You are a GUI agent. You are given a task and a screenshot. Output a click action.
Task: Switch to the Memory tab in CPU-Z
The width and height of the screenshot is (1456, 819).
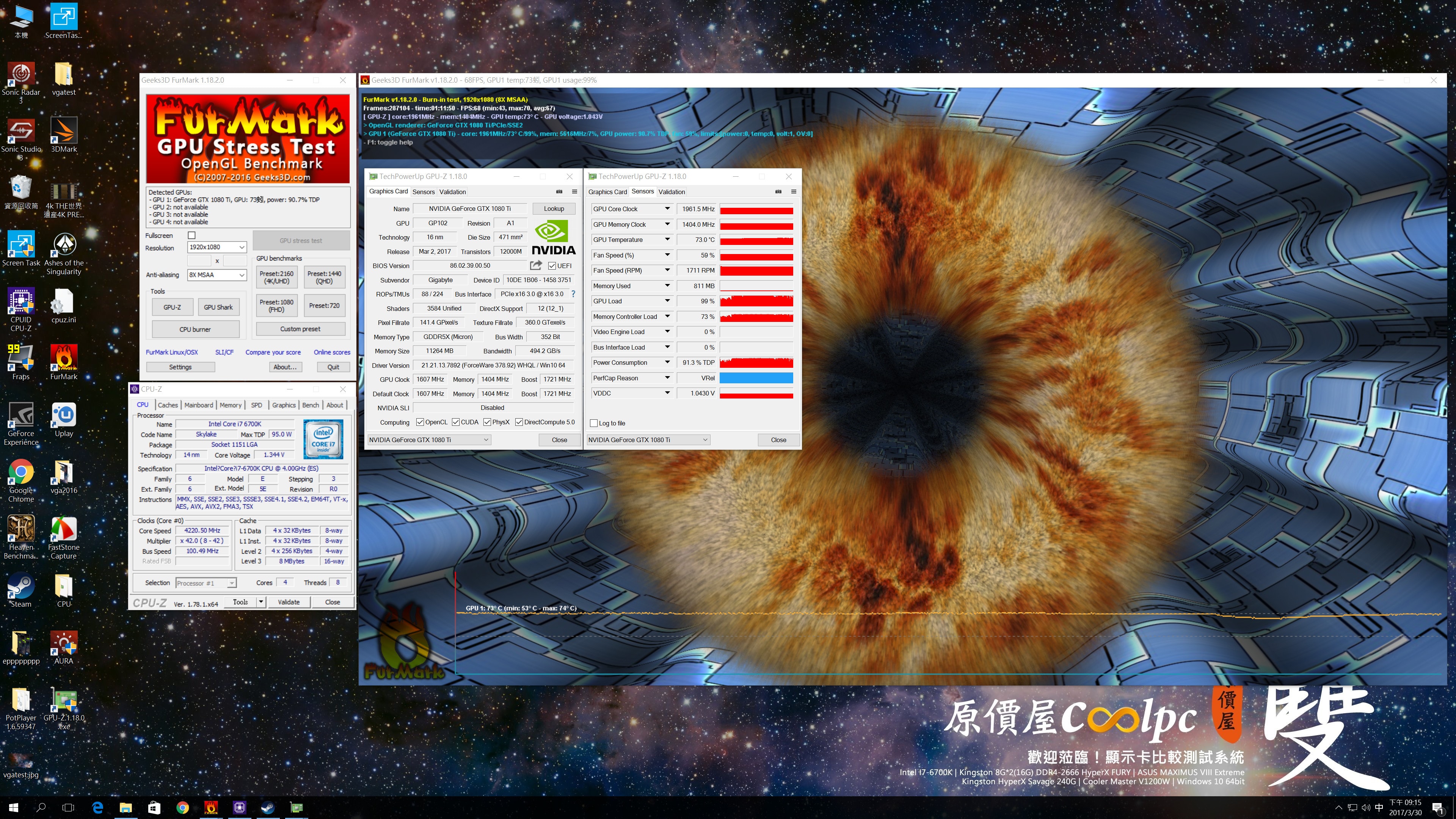point(230,405)
